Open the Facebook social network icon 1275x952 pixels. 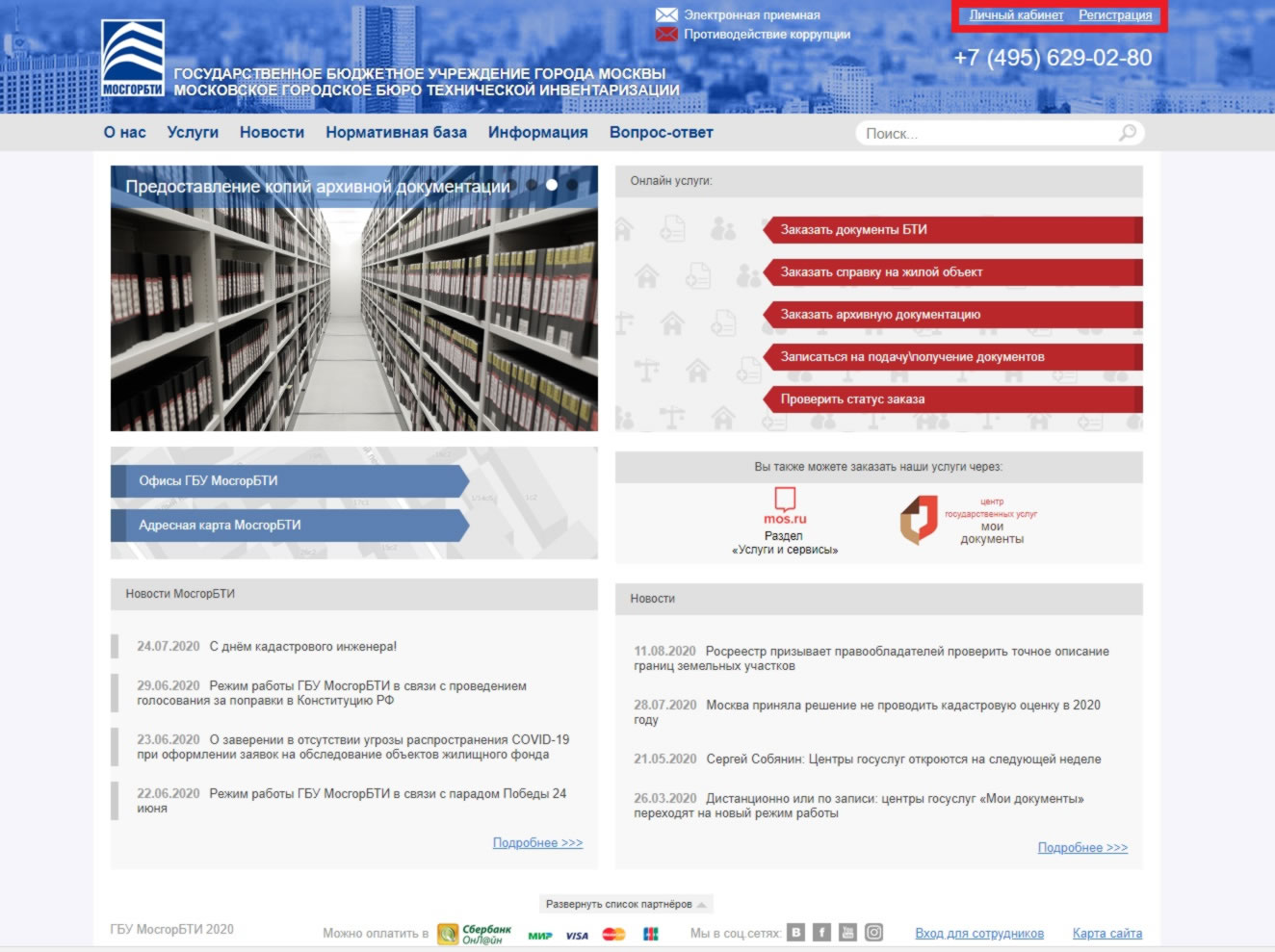821,932
